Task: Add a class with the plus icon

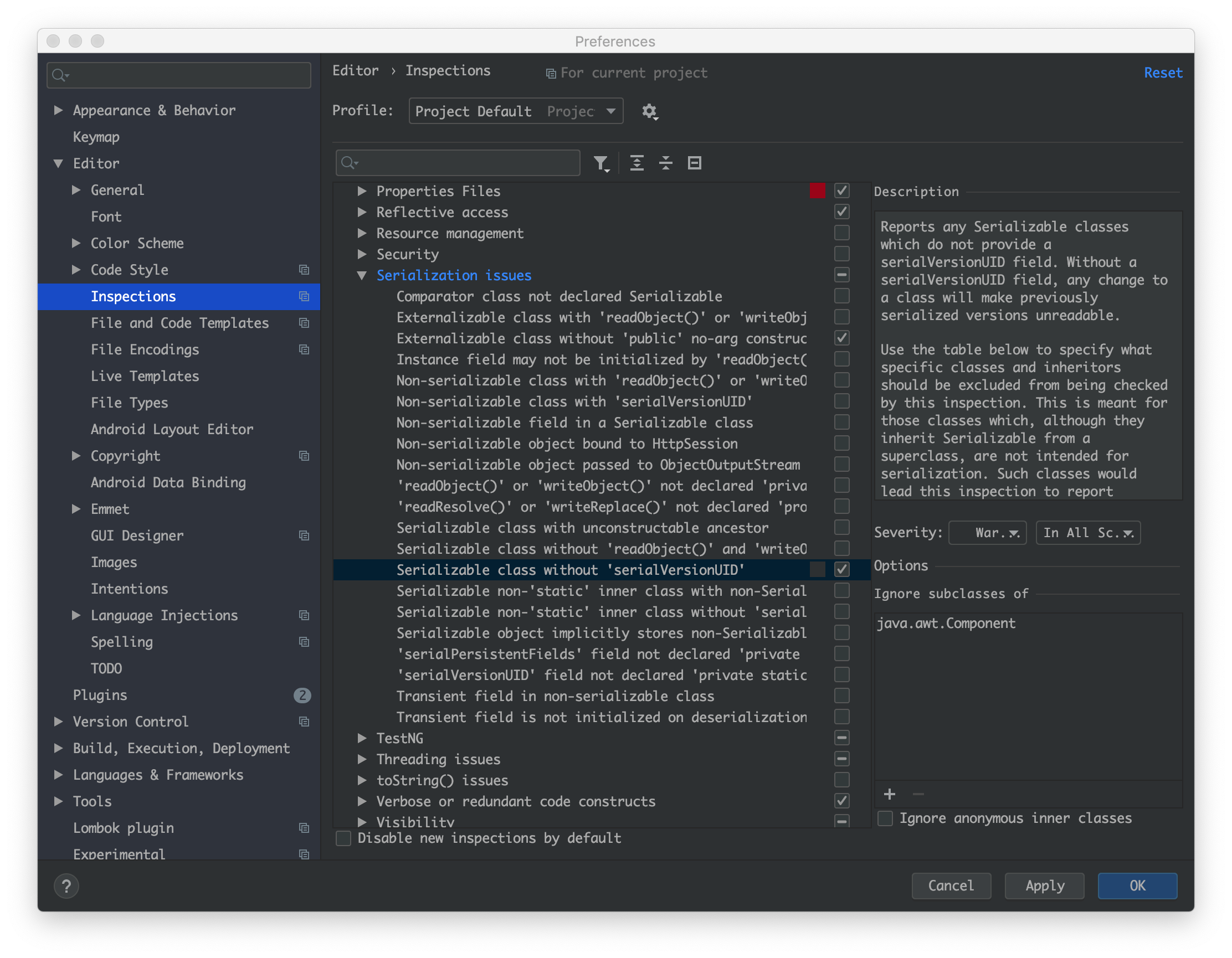Action: tap(890, 794)
